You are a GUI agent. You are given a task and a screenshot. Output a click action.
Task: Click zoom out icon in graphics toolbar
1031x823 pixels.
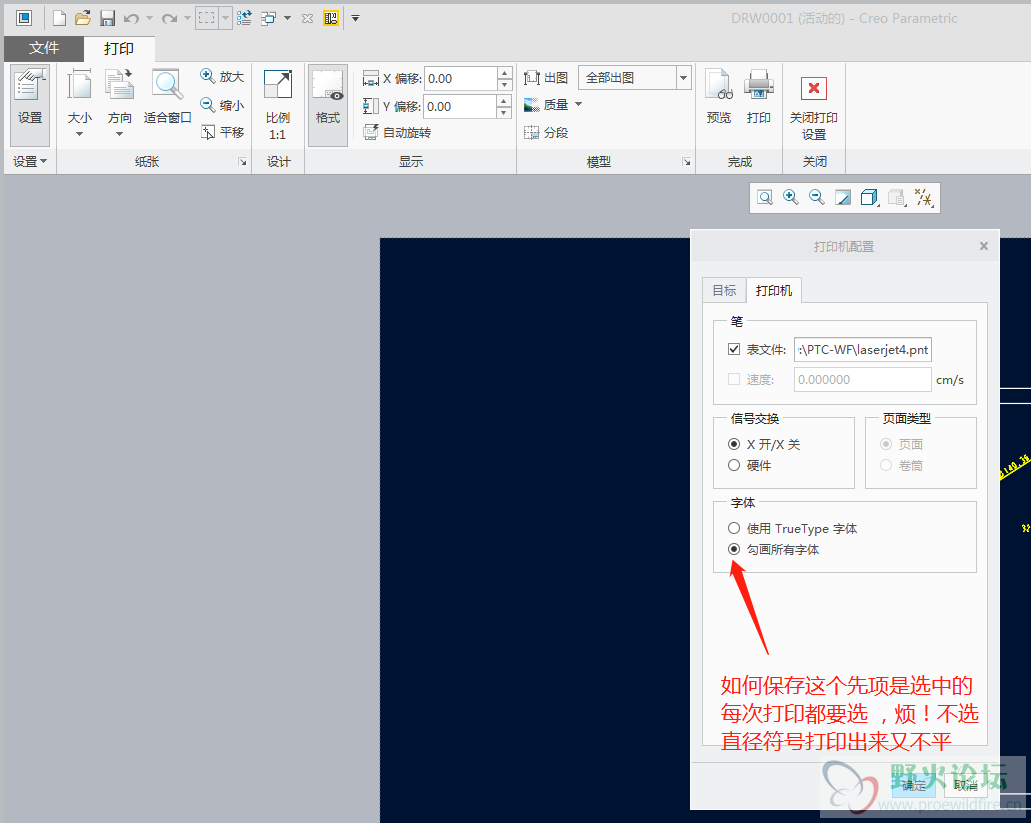[x=817, y=198]
